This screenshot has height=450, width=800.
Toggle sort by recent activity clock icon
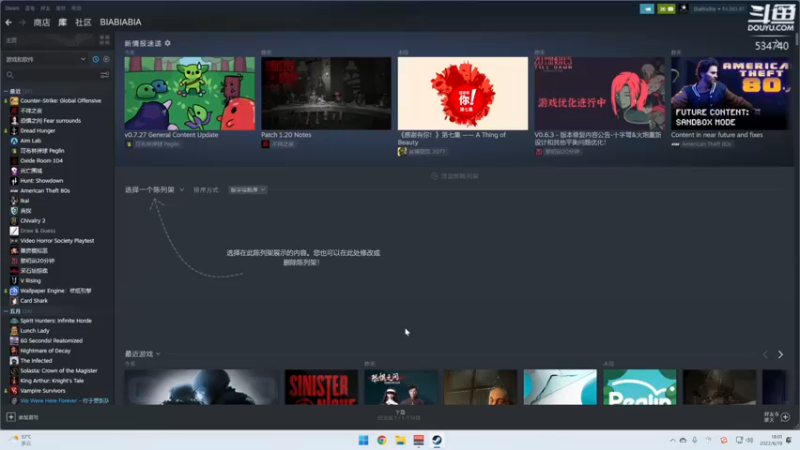pyautogui.click(x=95, y=59)
